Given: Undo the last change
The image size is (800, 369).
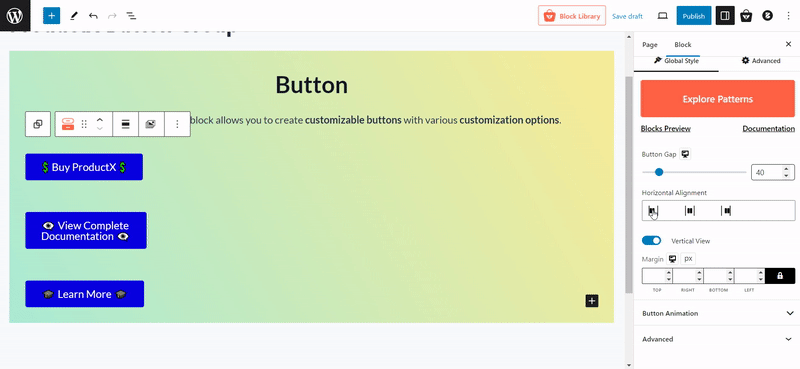Looking at the screenshot, I should pyautogui.click(x=93, y=16).
